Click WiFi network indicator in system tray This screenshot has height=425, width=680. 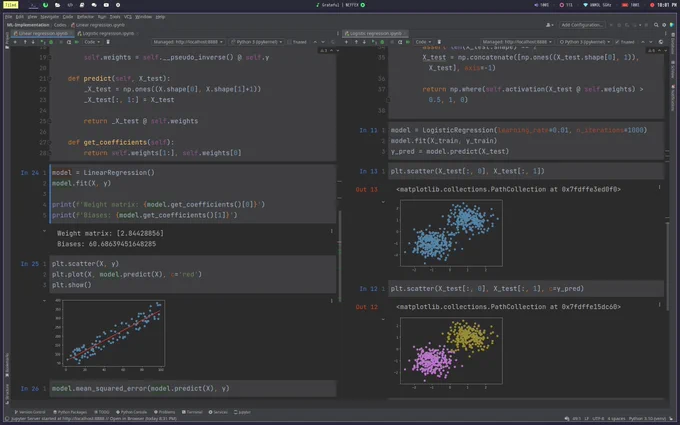tap(597, 5)
